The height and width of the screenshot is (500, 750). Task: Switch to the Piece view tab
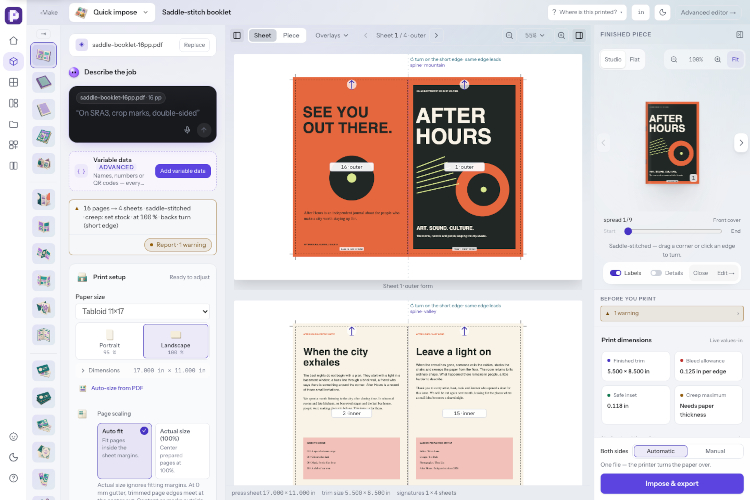291,35
